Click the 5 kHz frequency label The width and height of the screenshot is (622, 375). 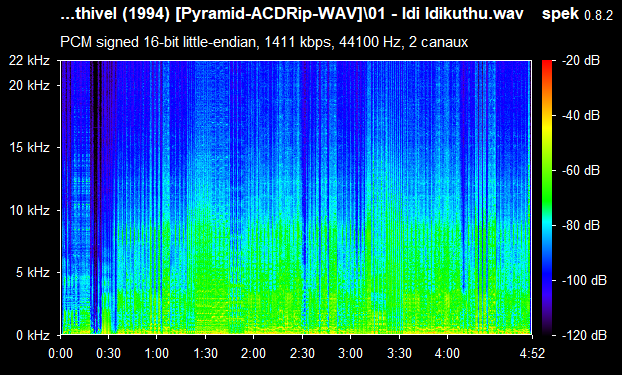click(33, 273)
